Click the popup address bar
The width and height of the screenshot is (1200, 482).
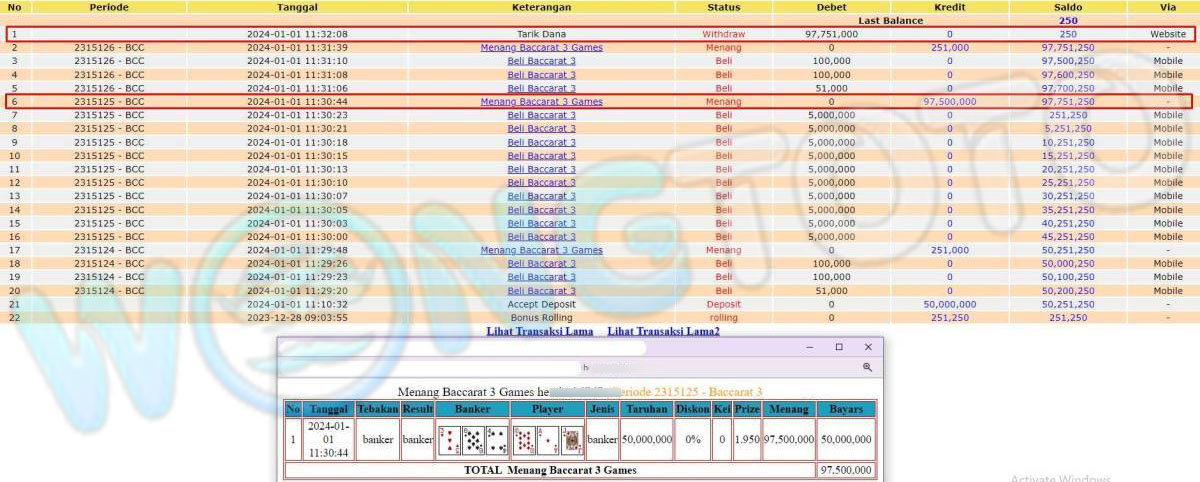[x=570, y=368]
